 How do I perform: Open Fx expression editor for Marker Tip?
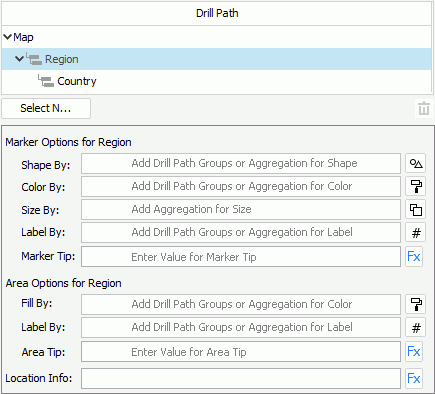click(x=414, y=256)
